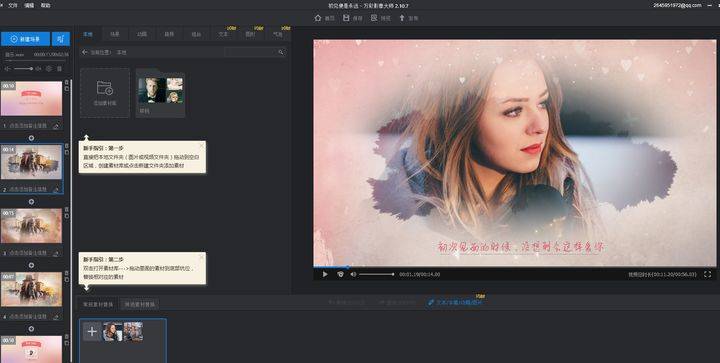Adjust the music volume slider in left panel
Screen dimensions: 720x363
pyautogui.click(x=23, y=69)
